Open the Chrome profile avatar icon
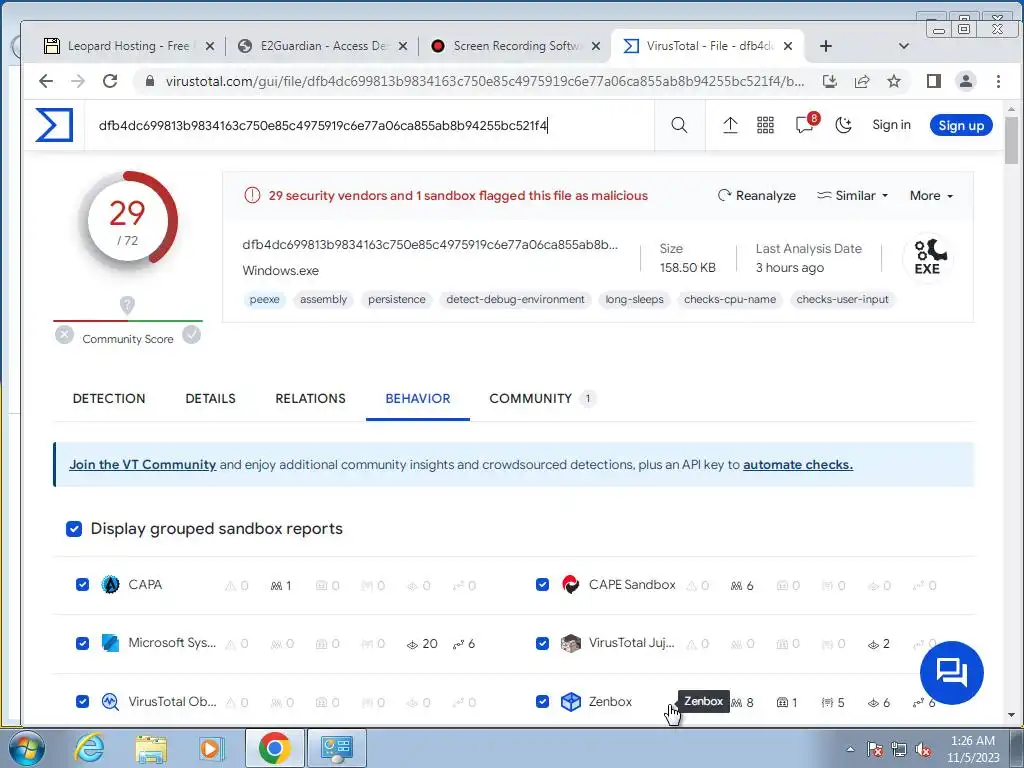This screenshot has width=1024, height=768. pos(965,81)
